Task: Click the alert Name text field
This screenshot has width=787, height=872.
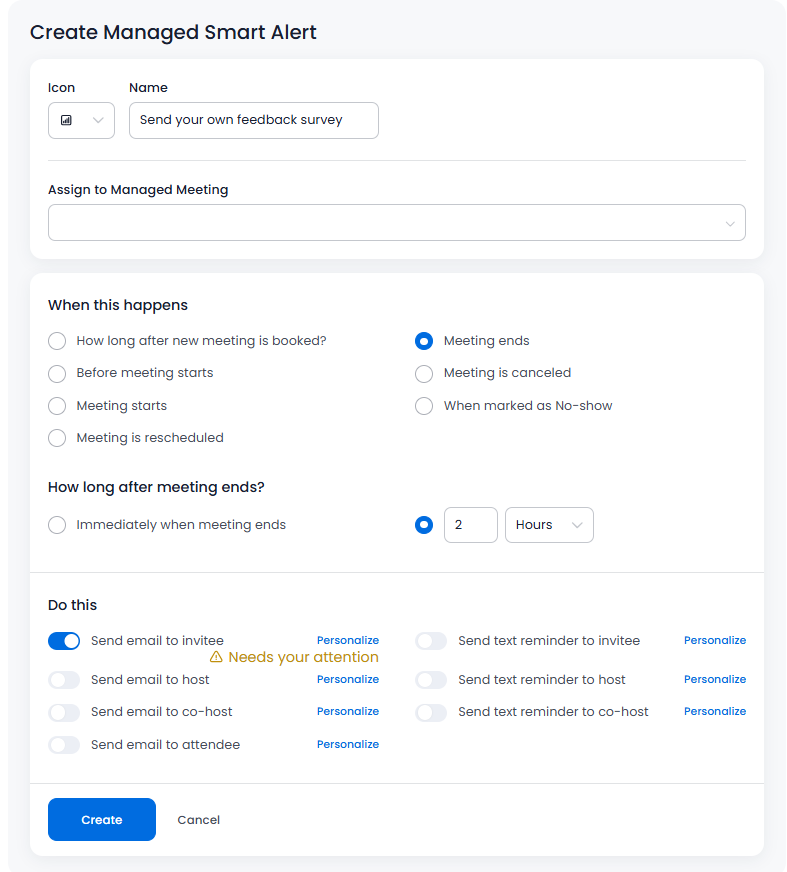Action: tap(254, 120)
